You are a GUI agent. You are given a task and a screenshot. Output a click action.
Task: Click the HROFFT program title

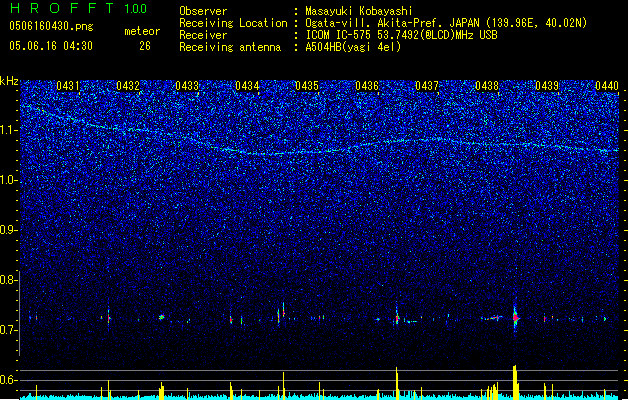tap(62, 8)
